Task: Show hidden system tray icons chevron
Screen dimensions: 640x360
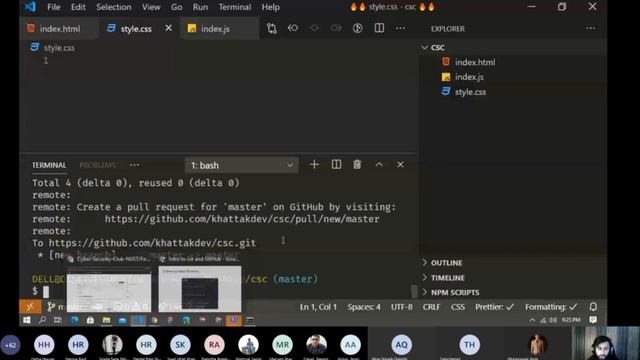Action: tap(532, 320)
